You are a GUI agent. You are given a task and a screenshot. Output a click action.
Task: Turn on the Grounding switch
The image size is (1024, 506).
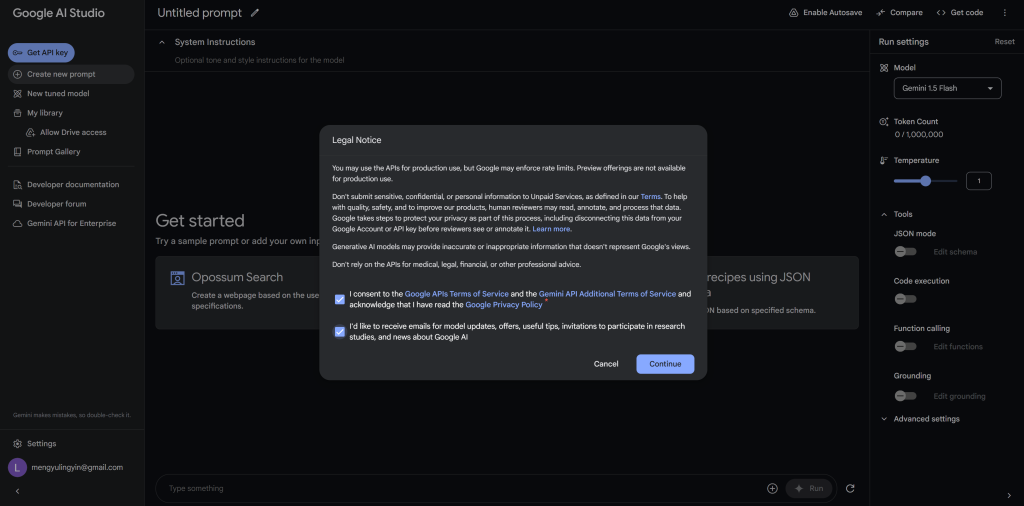pyautogui.click(x=905, y=396)
